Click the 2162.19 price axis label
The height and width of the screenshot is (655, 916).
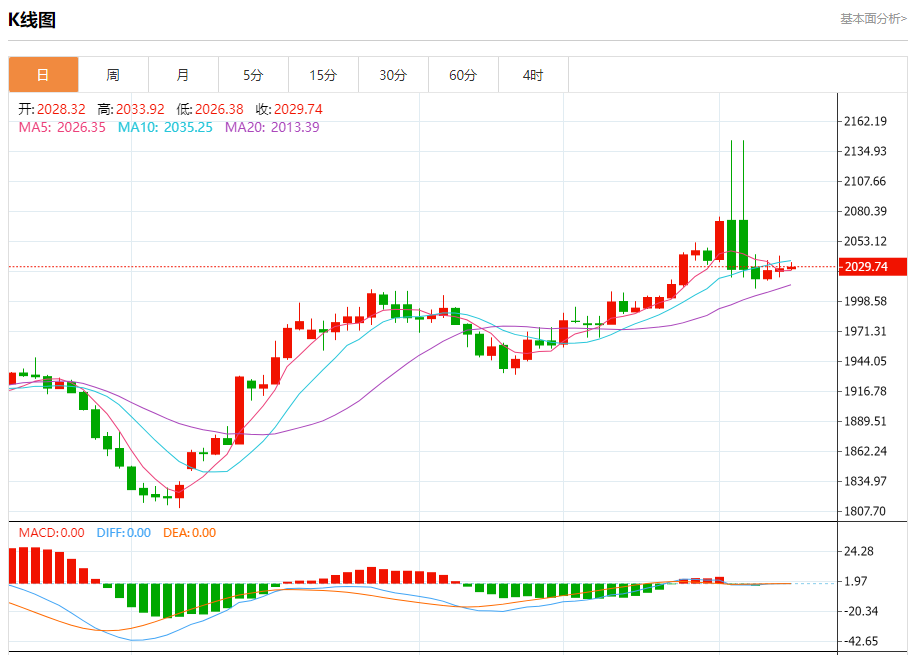click(865, 122)
